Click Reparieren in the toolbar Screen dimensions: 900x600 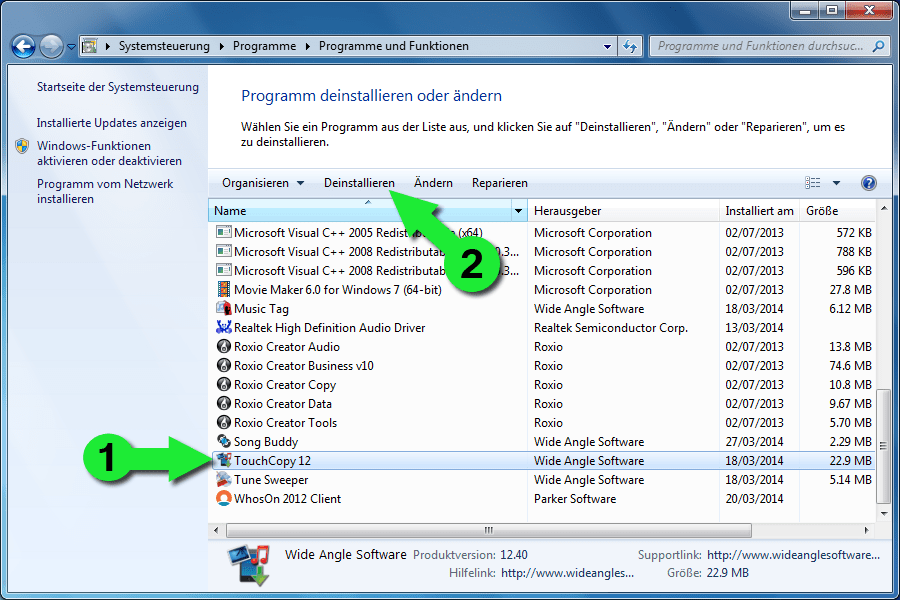click(499, 183)
